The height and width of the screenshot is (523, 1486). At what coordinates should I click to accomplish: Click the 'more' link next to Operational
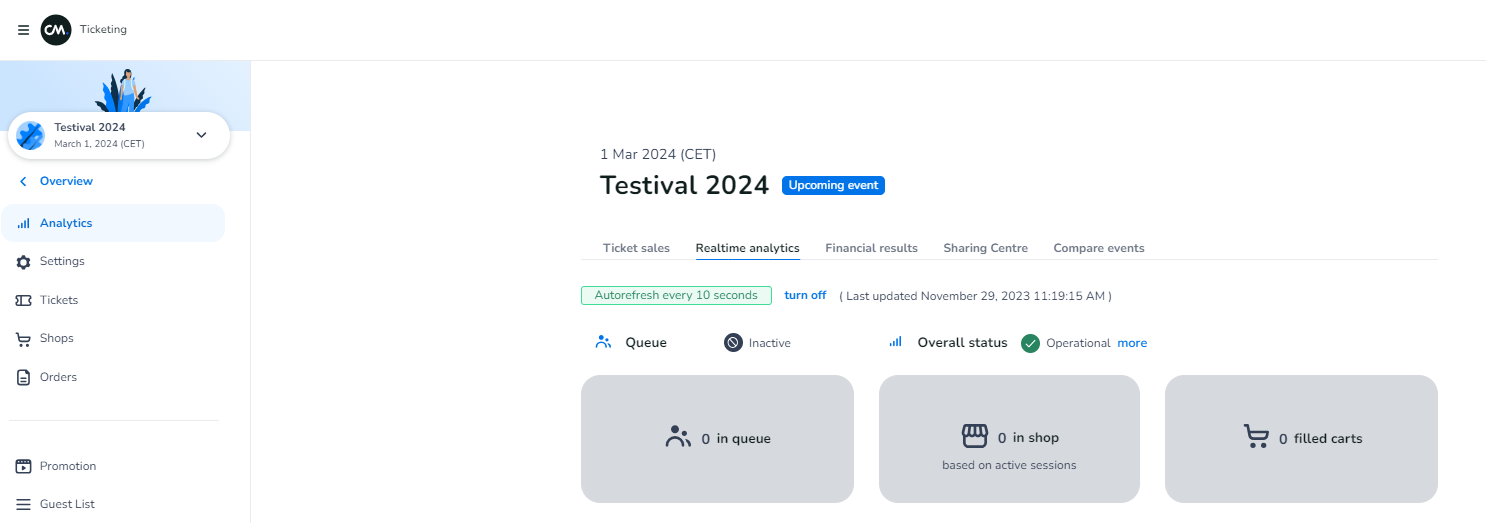coord(1132,343)
